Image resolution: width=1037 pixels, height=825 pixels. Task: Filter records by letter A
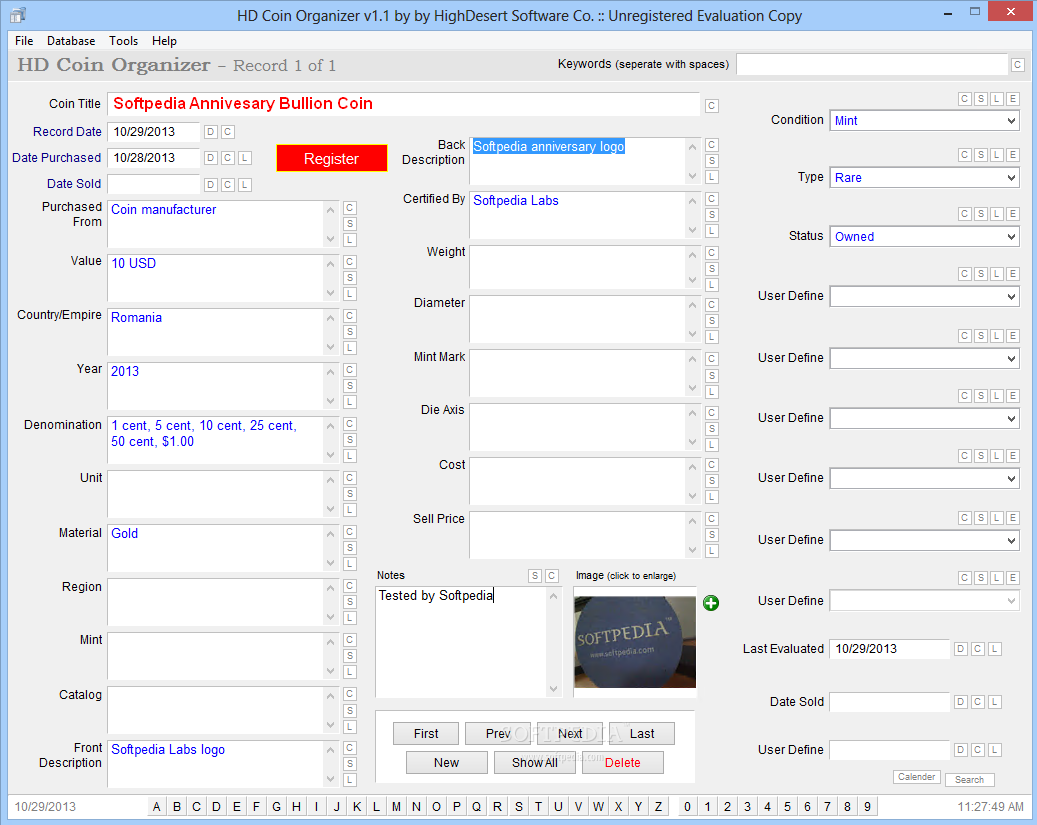(x=157, y=806)
